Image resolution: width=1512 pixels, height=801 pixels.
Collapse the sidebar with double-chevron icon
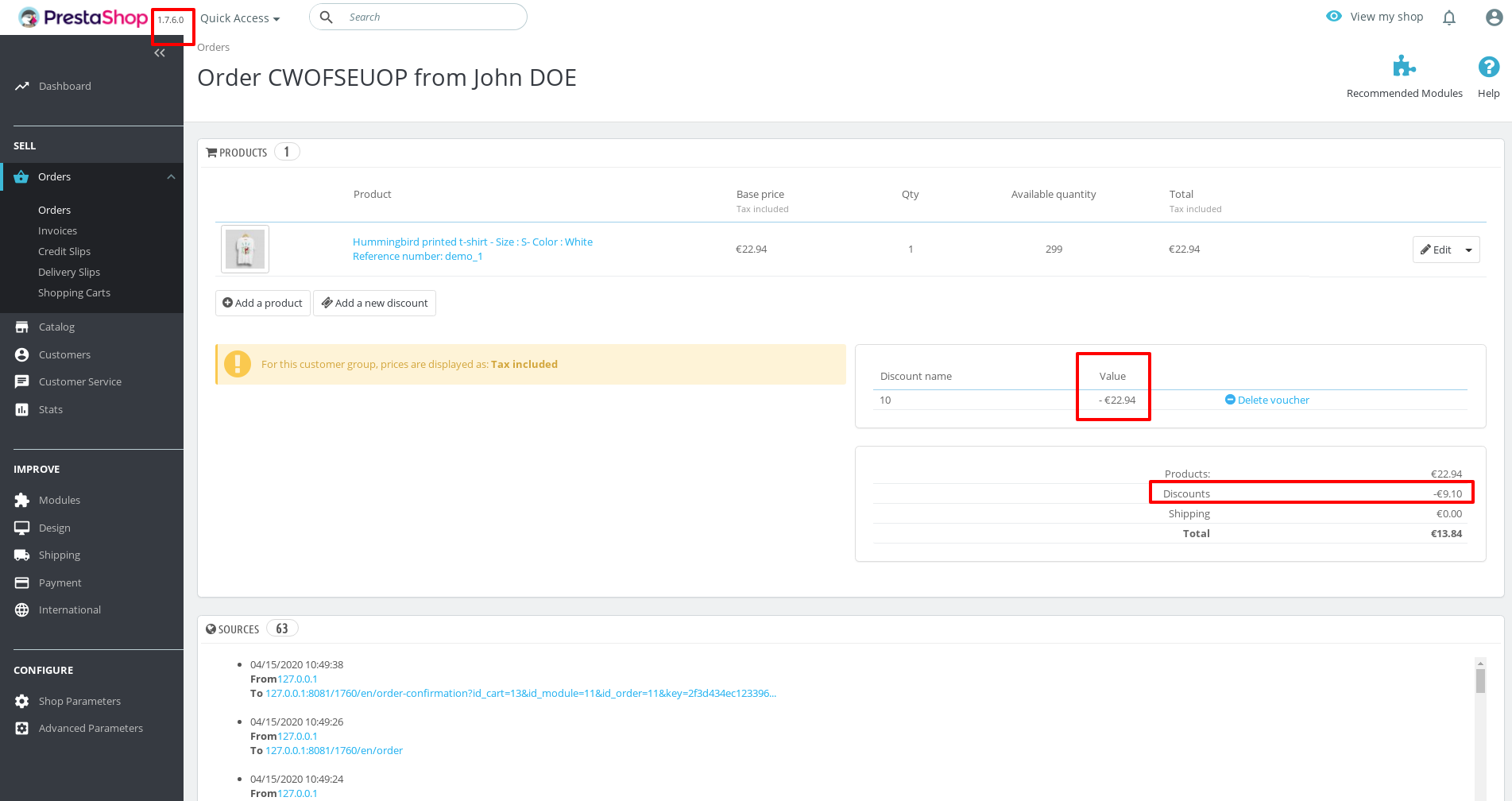coord(160,53)
